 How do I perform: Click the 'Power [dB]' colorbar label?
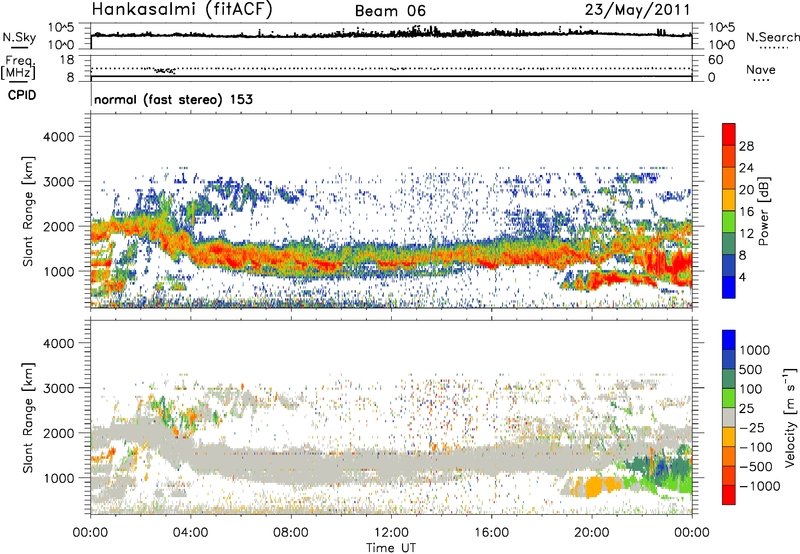(x=763, y=211)
